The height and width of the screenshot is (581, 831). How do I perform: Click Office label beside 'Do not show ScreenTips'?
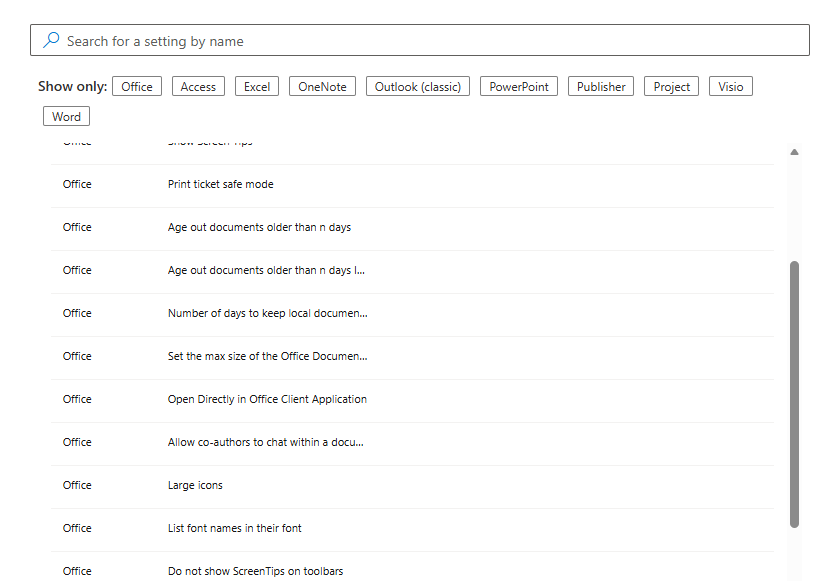[77, 571]
